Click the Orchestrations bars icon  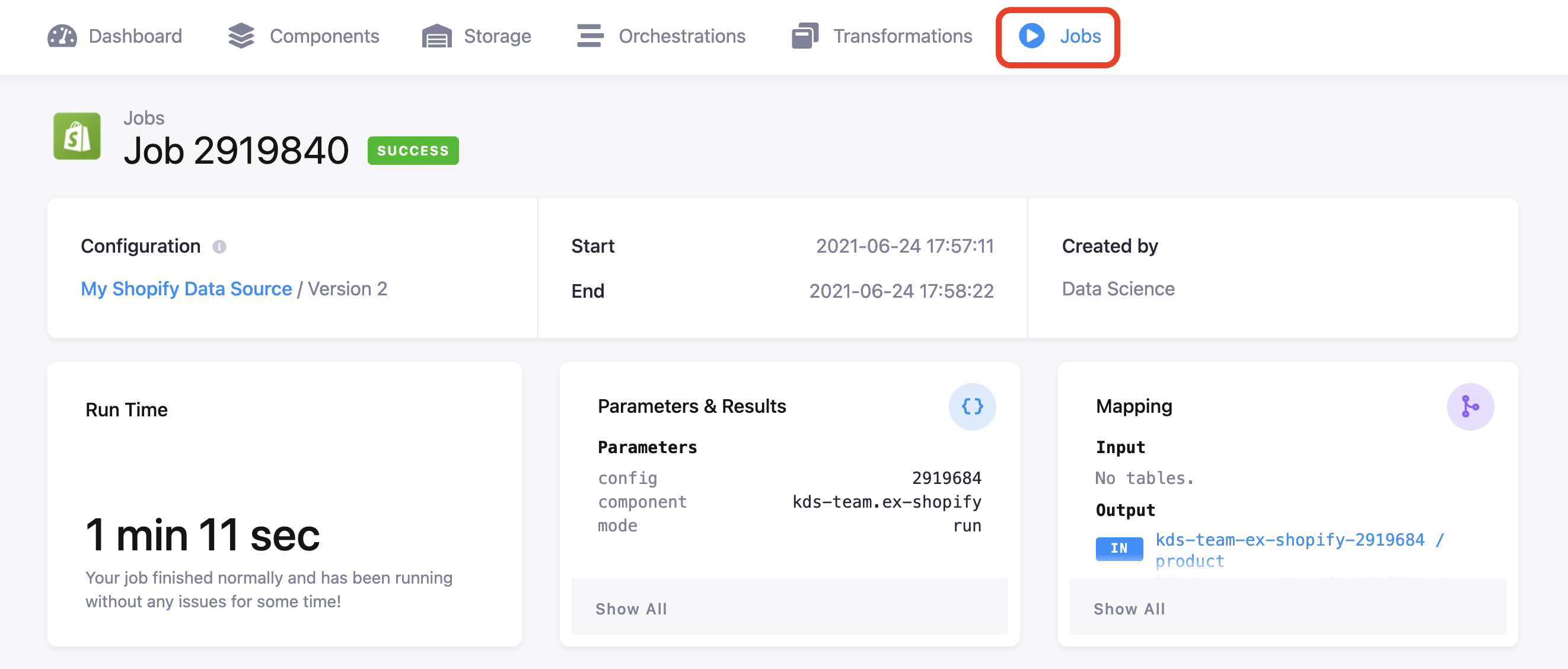(590, 37)
